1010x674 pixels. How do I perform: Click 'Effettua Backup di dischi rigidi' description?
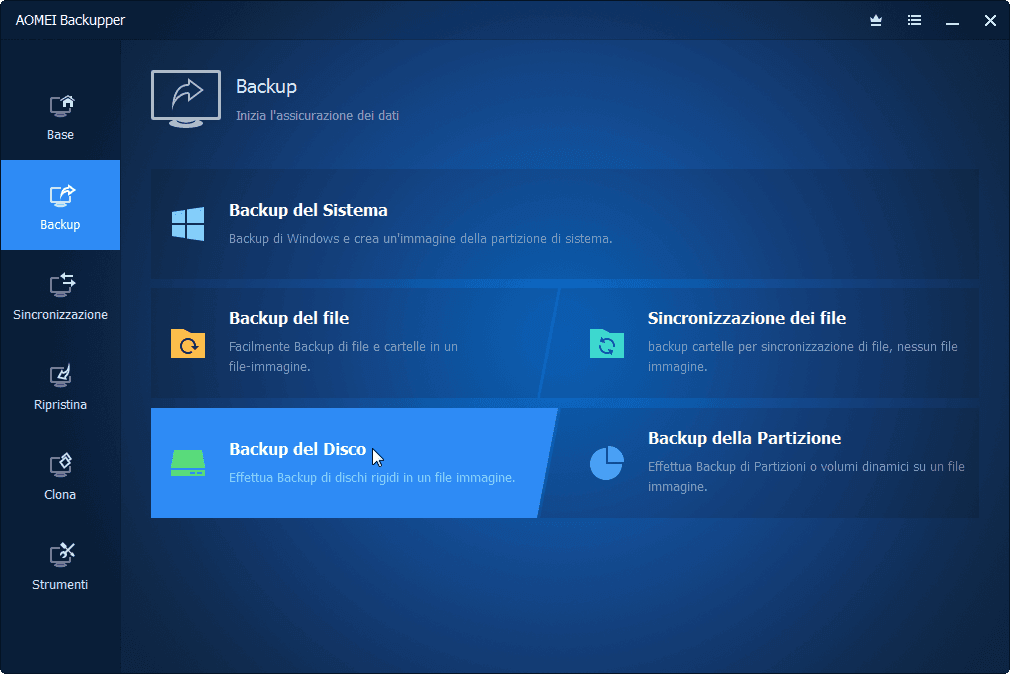[x=372, y=477]
